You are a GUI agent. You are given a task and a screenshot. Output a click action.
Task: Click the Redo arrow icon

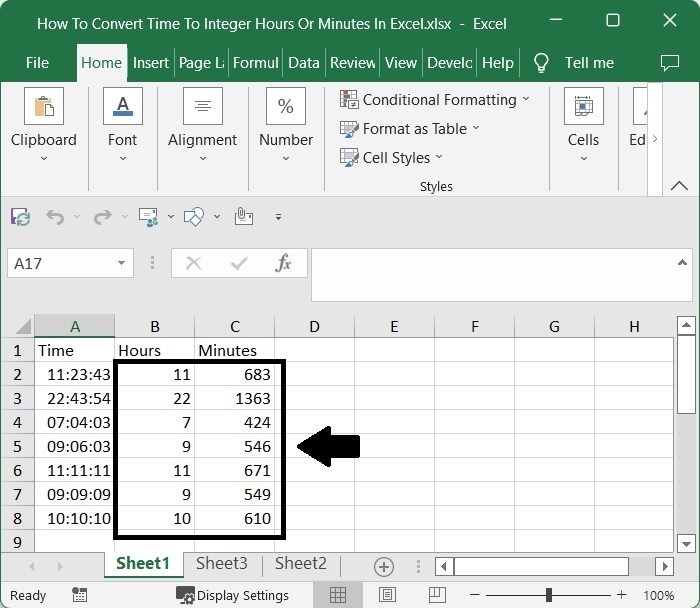[x=101, y=217]
